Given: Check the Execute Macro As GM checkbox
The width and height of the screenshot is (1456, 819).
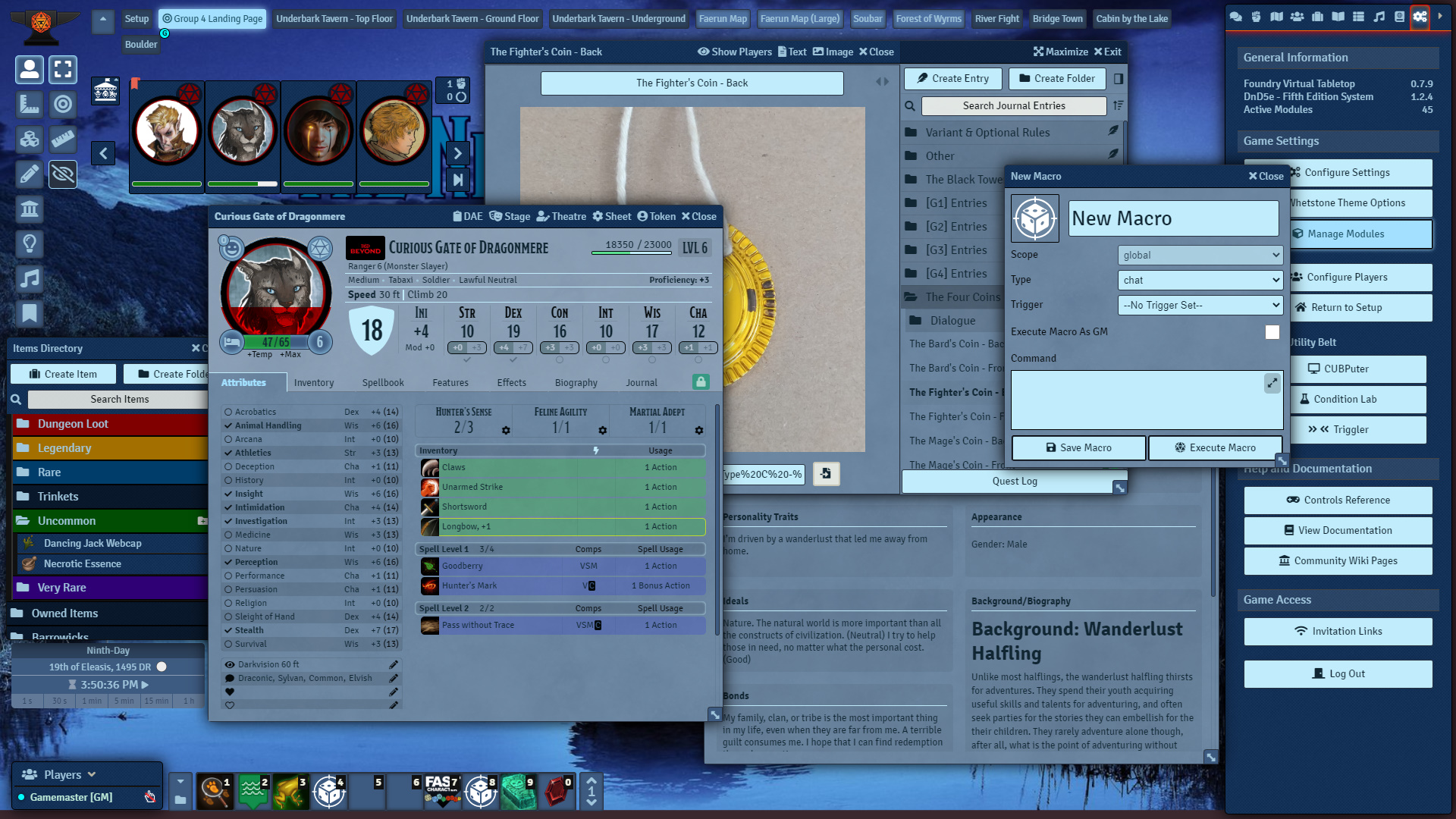Looking at the screenshot, I should point(1272,332).
